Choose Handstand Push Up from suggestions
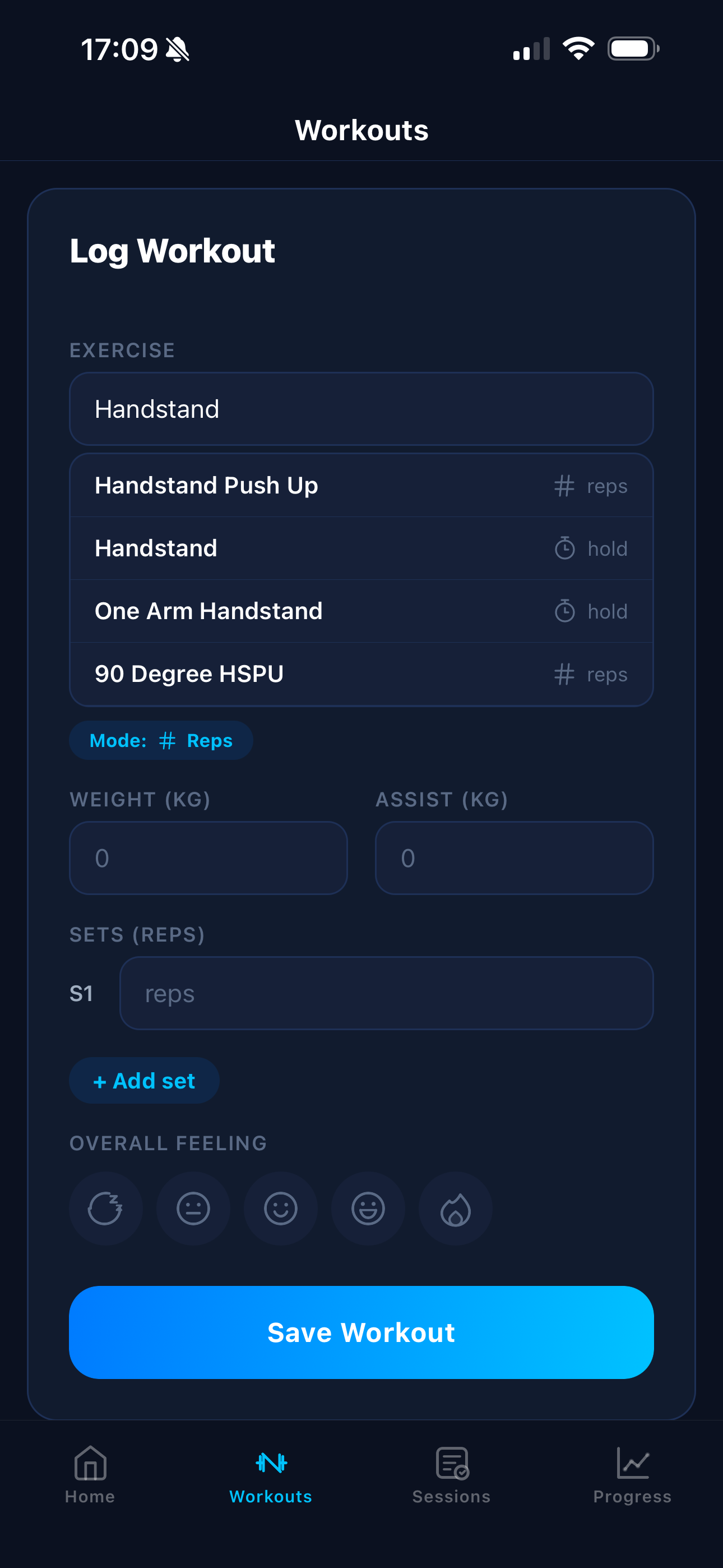The height and width of the screenshot is (1568, 723). pyautogui.click(x=361, y=486)
